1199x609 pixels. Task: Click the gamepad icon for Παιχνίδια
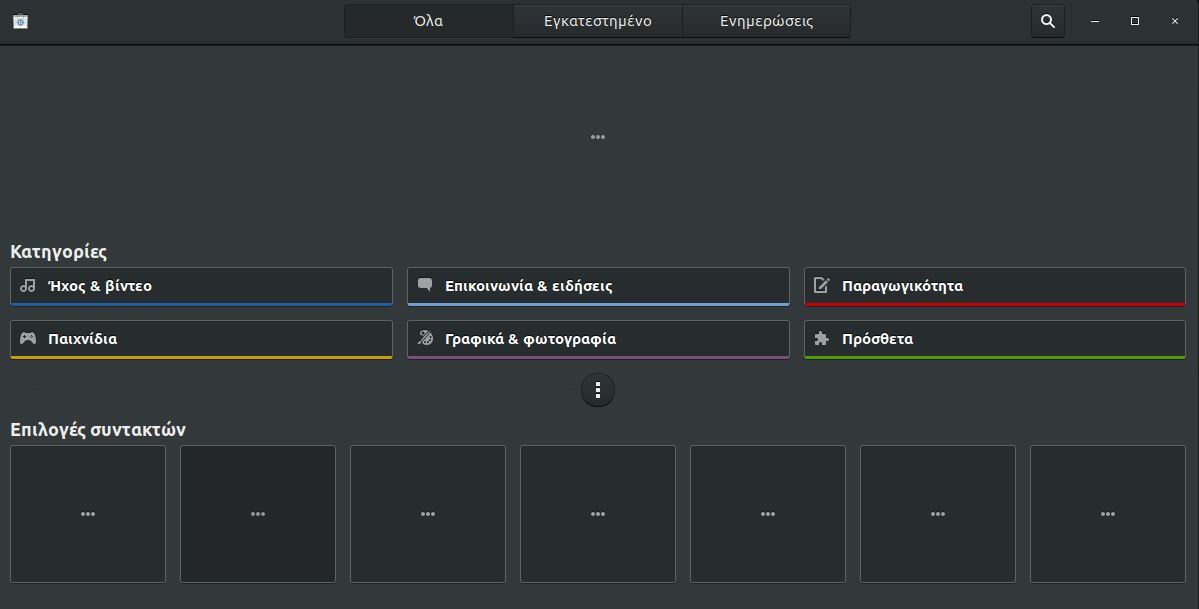tap(28, 339)
